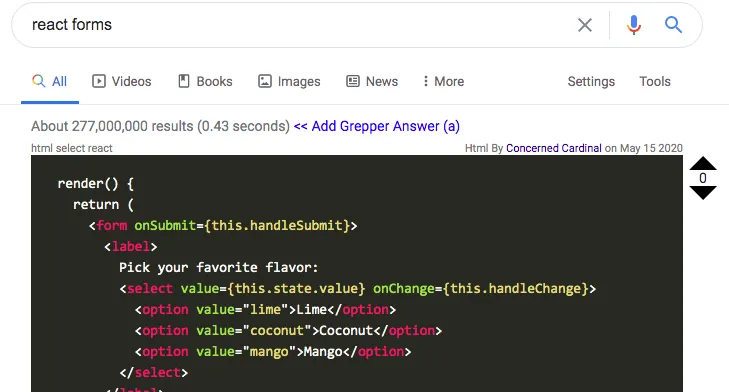Click the option value="mango" code line
Screen dimensions: 729x392
point(273,352)
